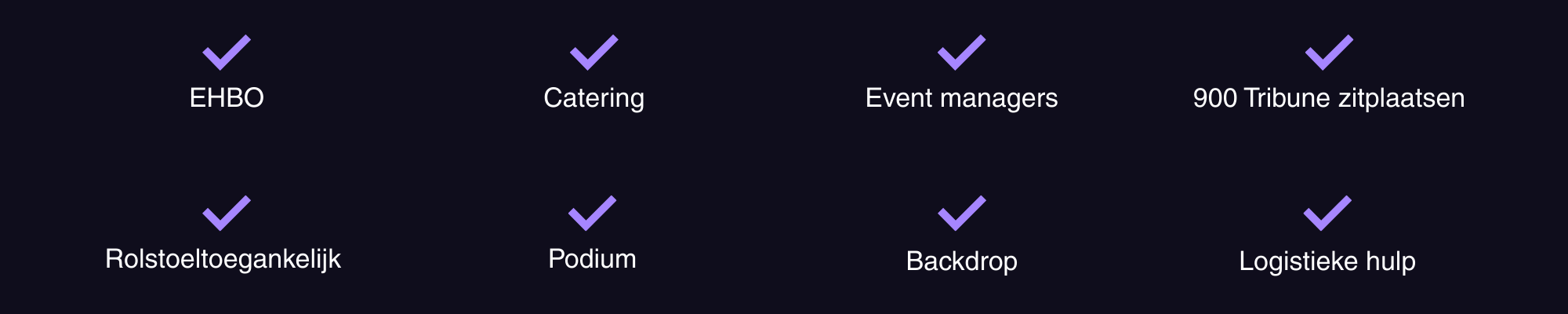Click the Rolstoeltoegankelijk checkmark icon
Image resolution: width=1568 pixels, height=314 pixels.
227,214
